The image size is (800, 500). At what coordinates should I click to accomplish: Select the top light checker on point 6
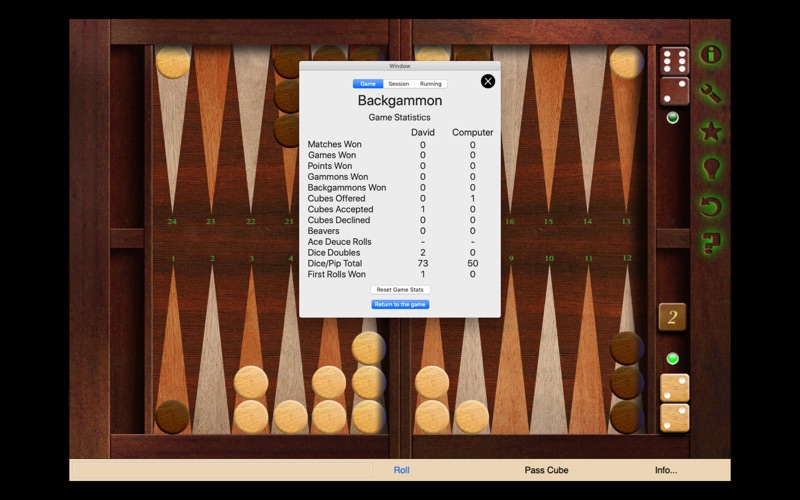[368, 348]
